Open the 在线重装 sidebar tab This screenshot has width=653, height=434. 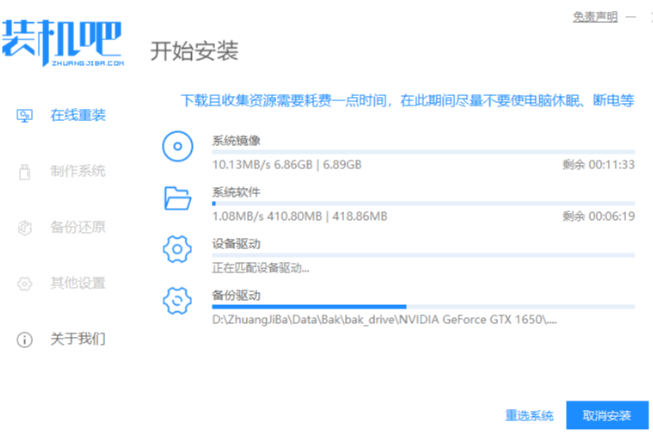tap(78, 116)
